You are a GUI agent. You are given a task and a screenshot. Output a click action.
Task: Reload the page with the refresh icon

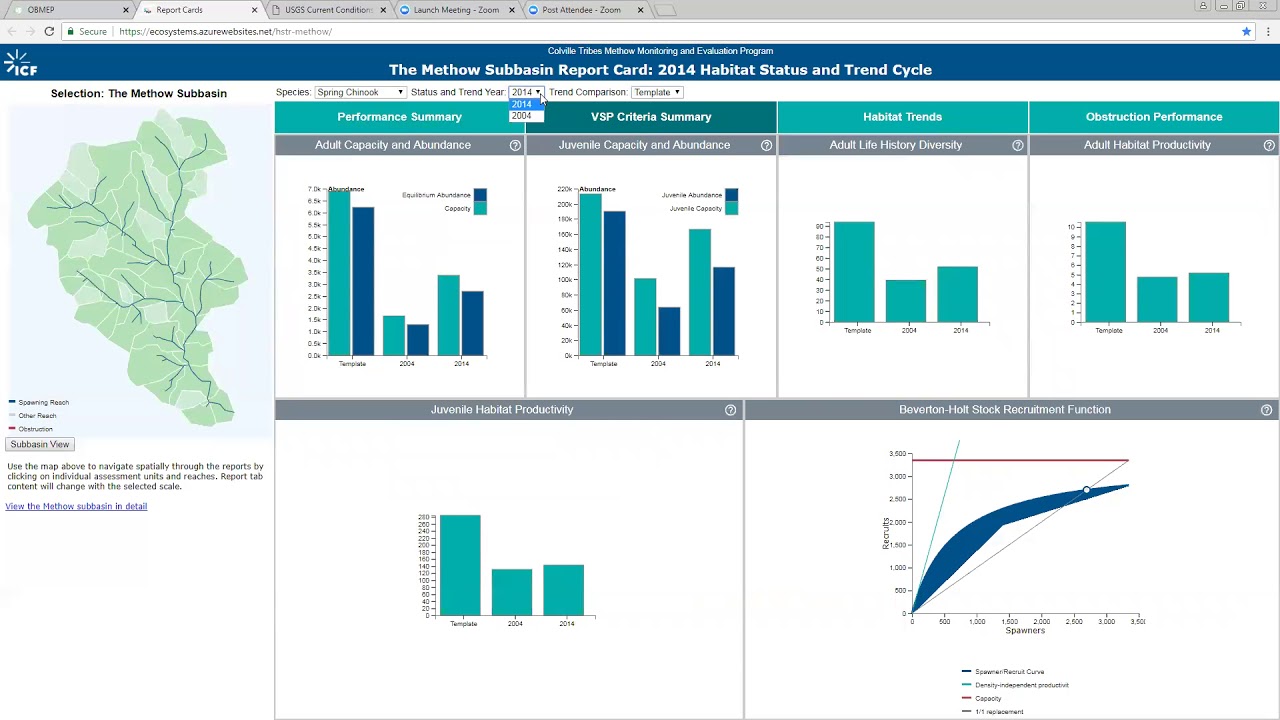pyautogui.click(x=49, y=31)
